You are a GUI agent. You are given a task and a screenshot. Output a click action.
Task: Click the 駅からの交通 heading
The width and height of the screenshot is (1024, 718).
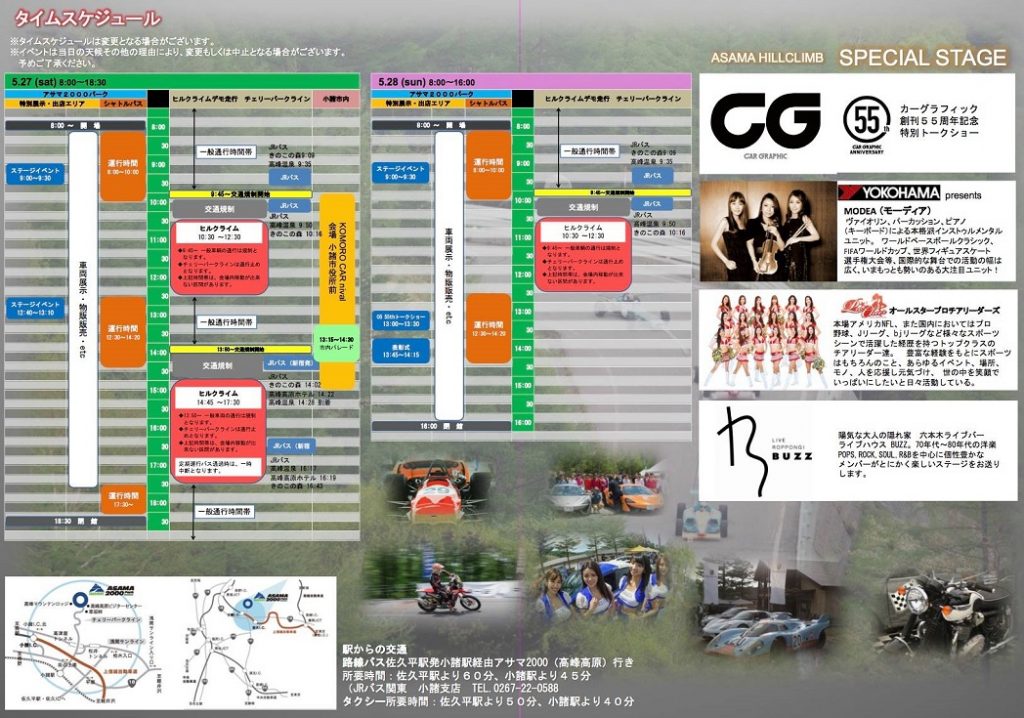(374, 650)
